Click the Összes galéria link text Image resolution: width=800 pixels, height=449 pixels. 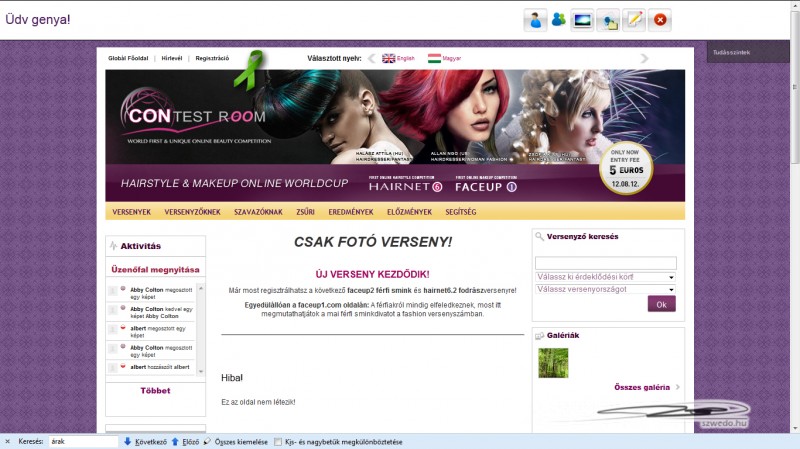(642, 387)
